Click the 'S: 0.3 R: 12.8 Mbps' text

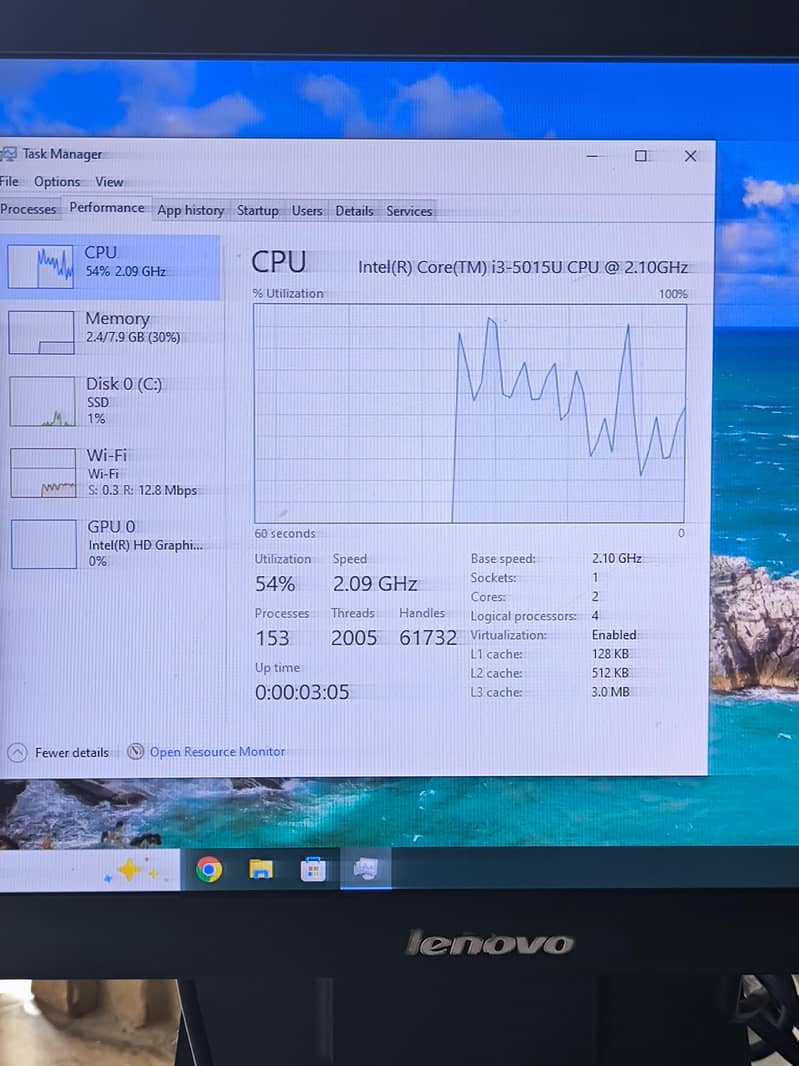click(143, 490)
